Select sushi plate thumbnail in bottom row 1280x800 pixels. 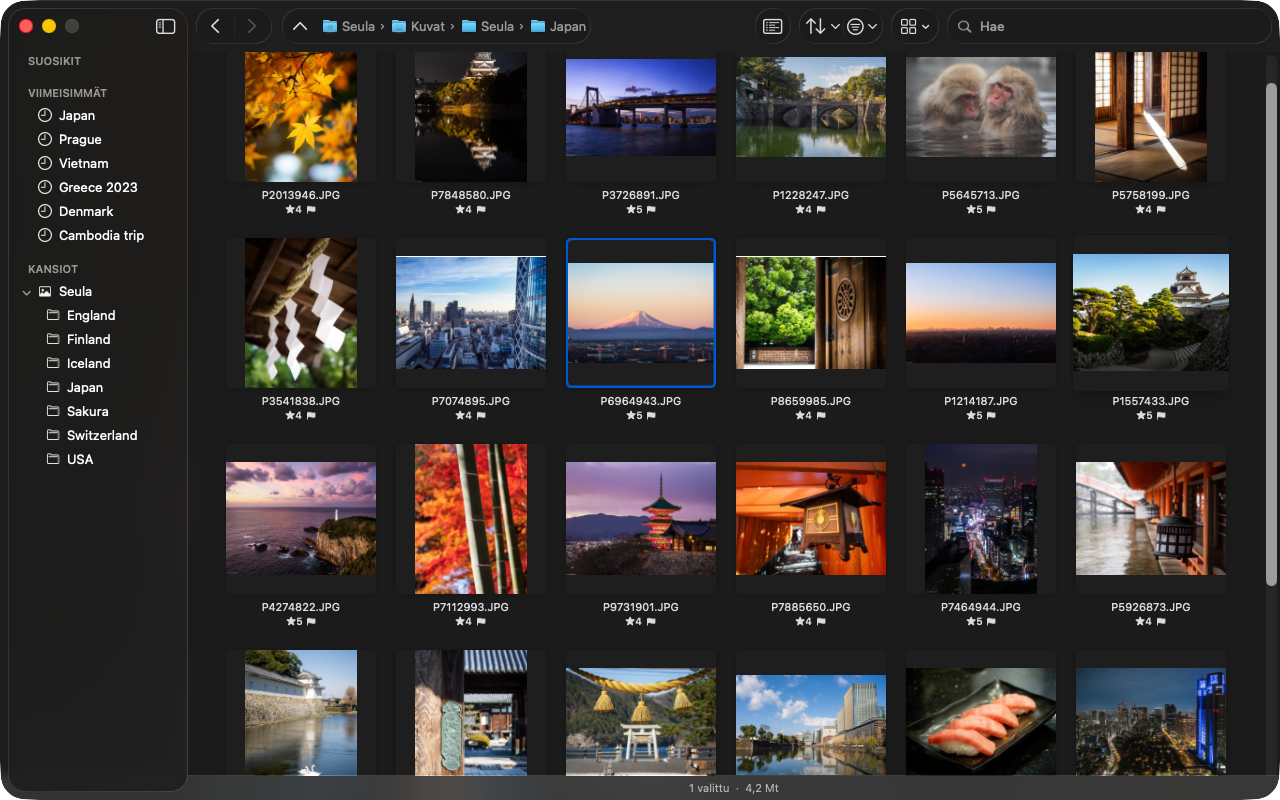[981, 721]
